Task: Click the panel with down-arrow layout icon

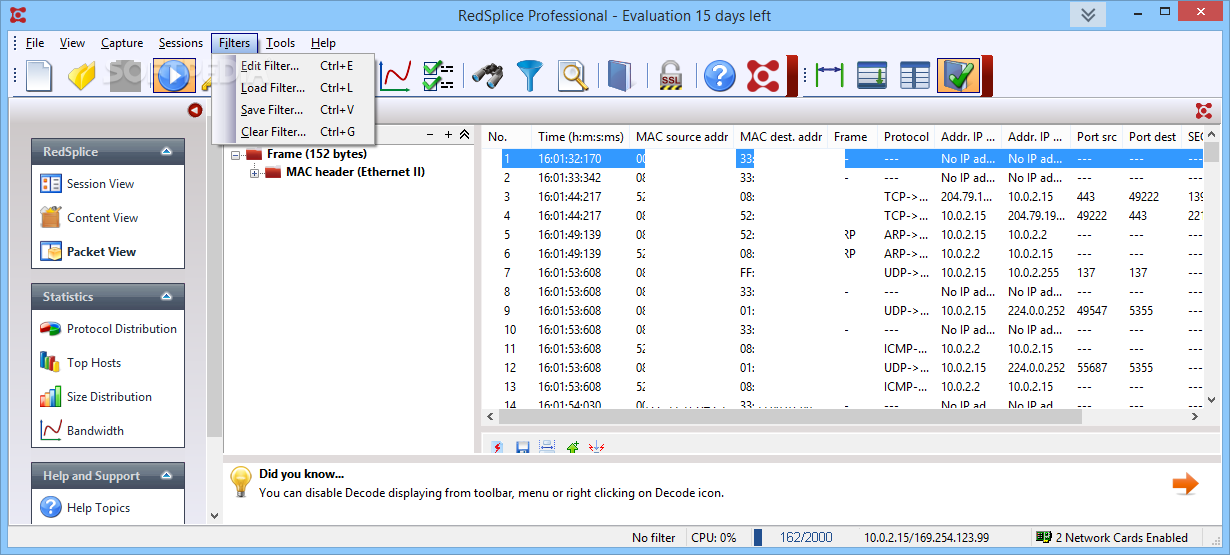Action: [872, 76]
